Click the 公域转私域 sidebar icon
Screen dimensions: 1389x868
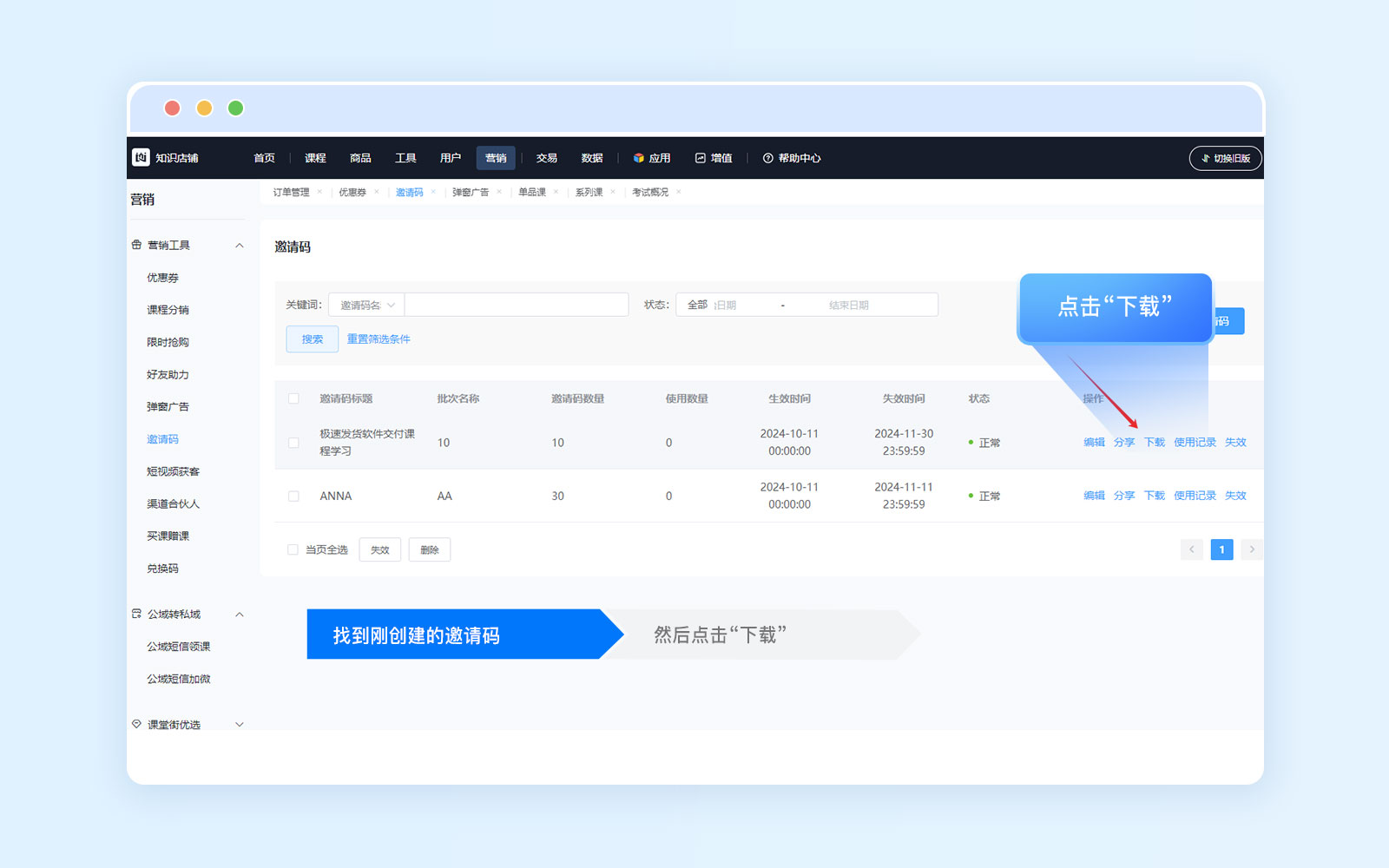pyautogui.click(x=136, y=614)
